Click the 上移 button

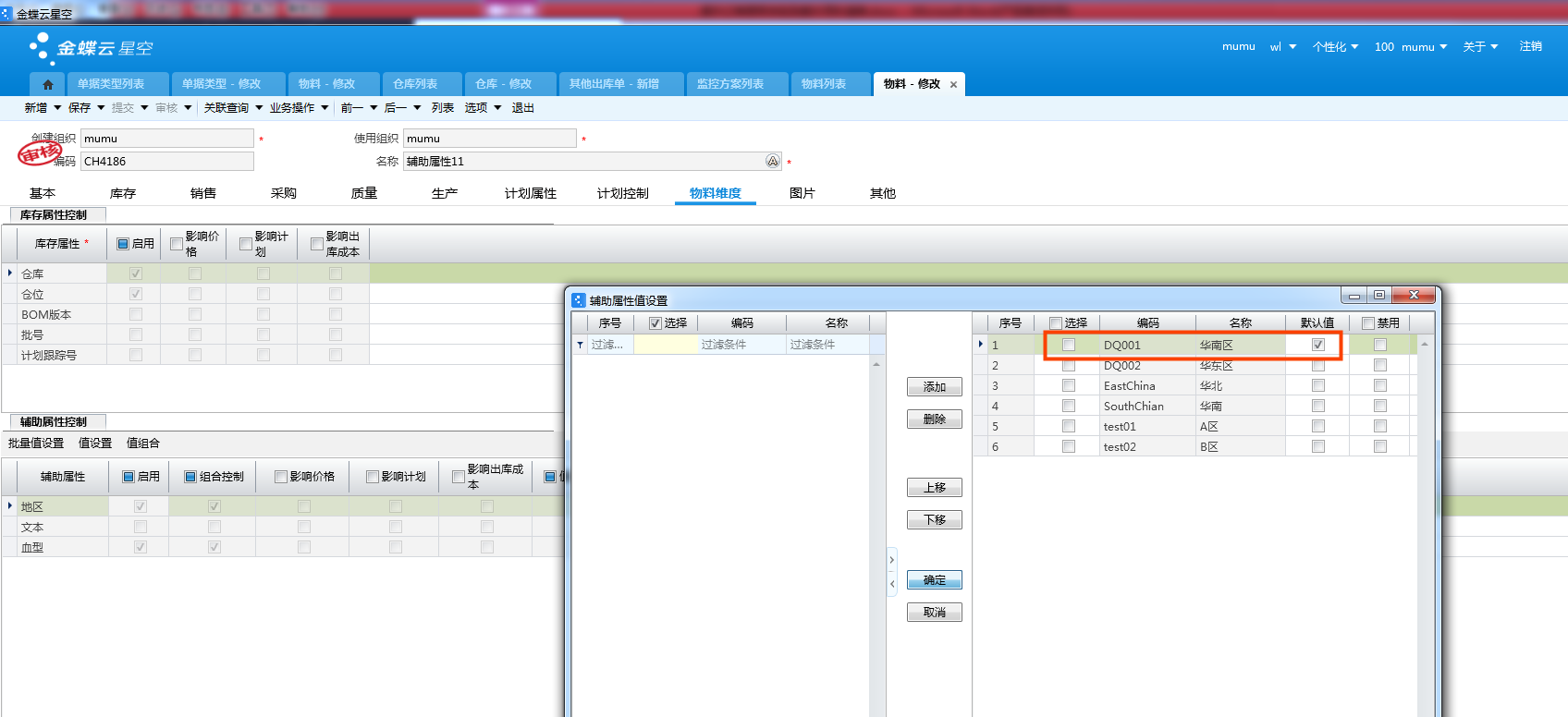click(935, 488)
